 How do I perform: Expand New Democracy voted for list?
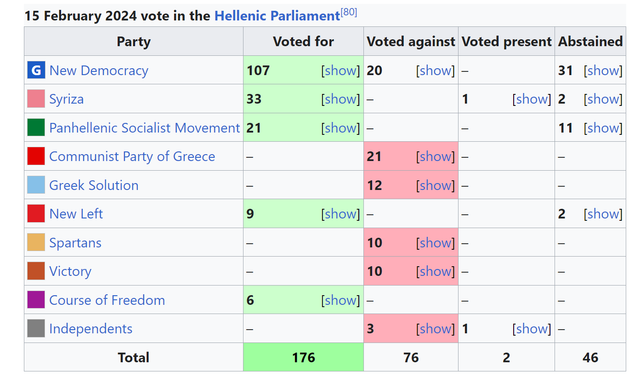click(x=340, y=70)
